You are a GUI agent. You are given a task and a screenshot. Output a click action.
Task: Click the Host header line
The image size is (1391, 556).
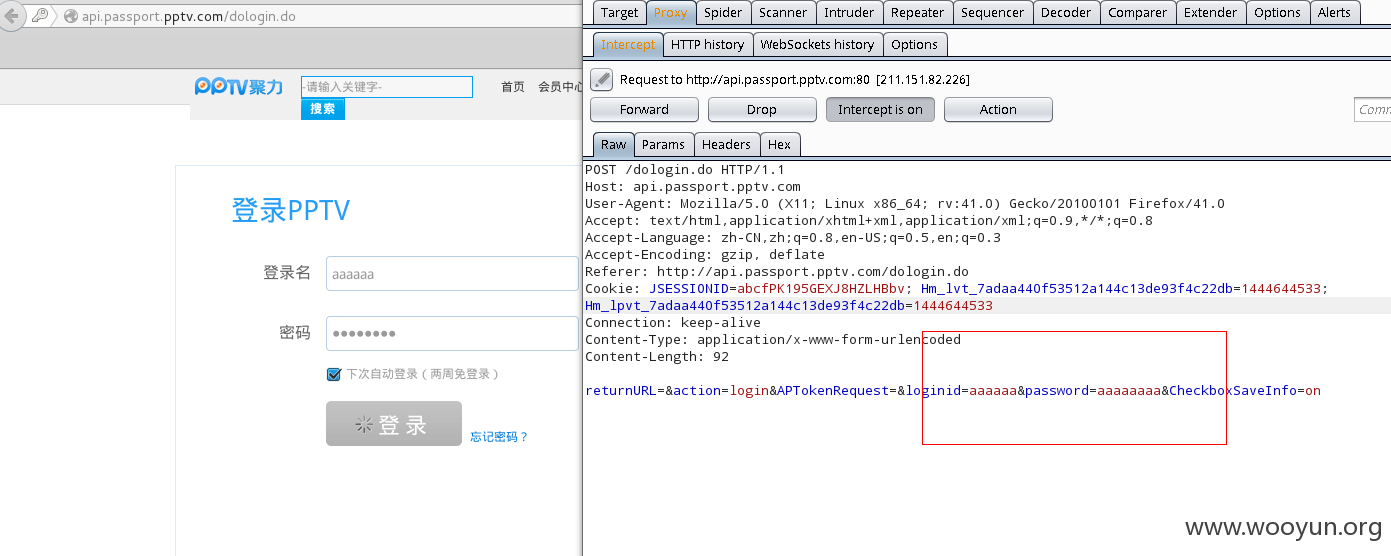tap(693, 187)
